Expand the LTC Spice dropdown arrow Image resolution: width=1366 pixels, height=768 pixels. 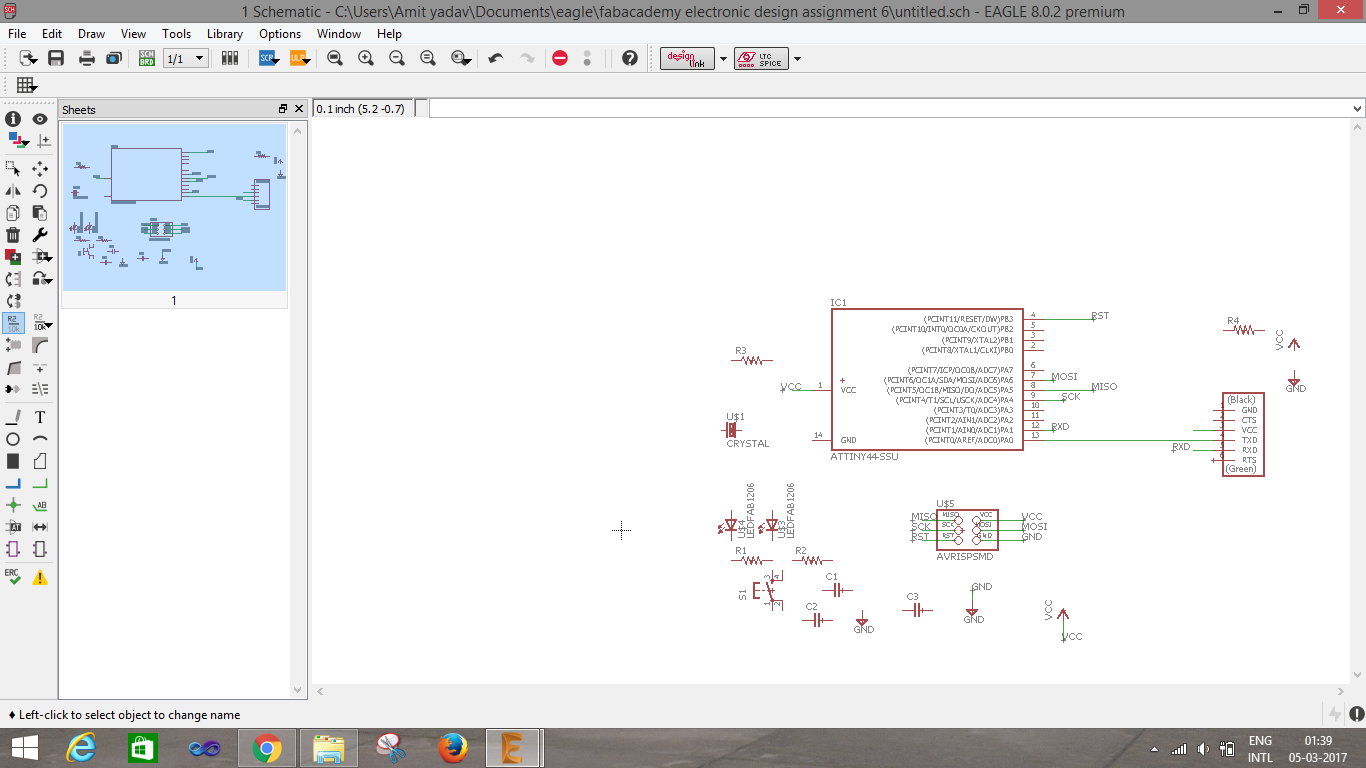(797, 59)
